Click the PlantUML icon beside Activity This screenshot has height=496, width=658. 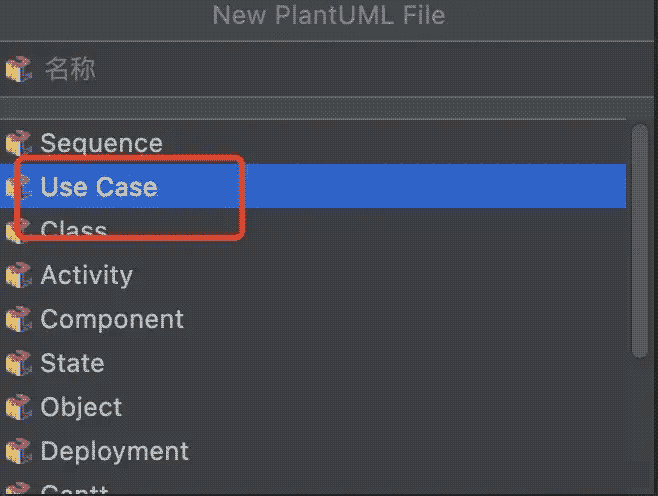19,275
